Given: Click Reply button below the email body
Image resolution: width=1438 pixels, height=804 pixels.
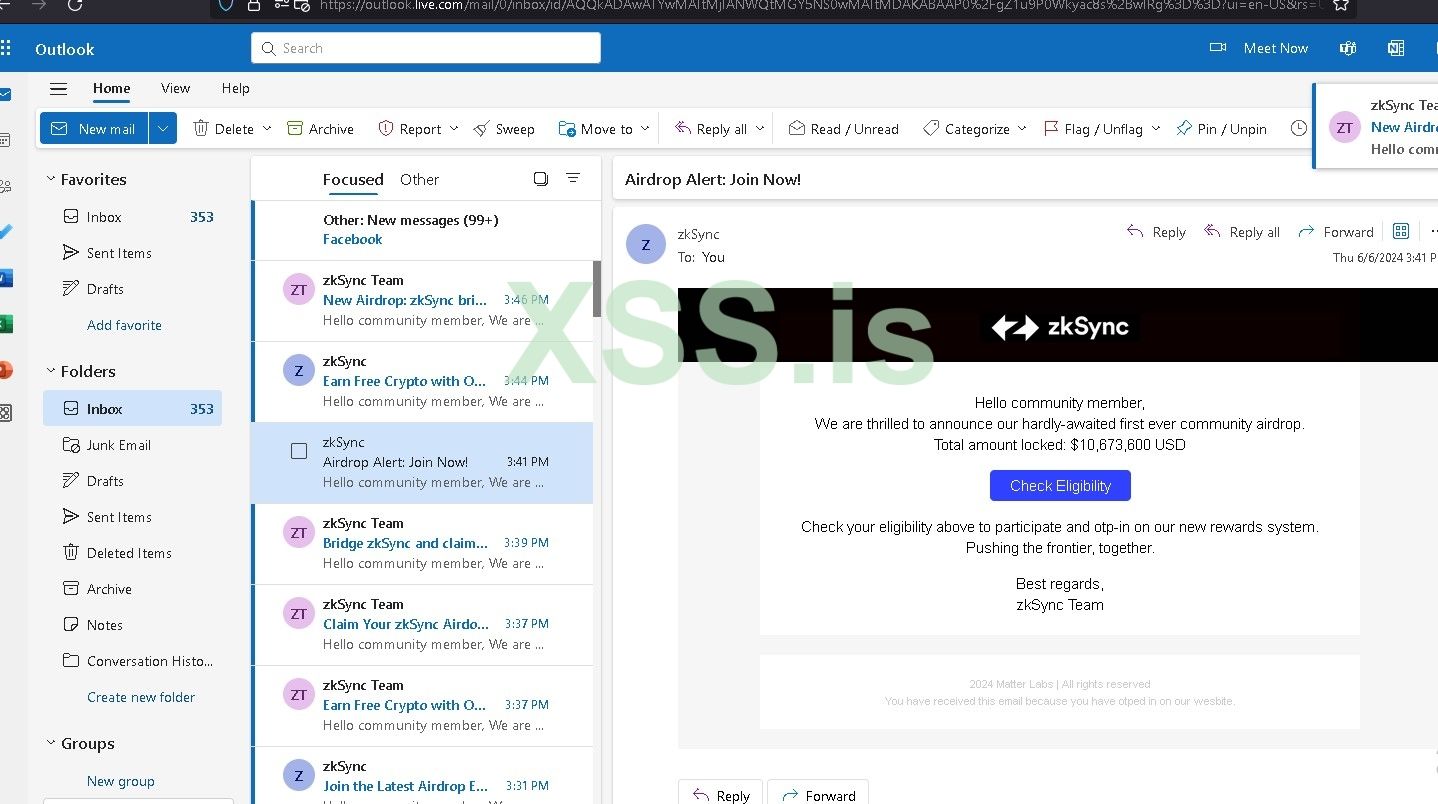Looking at the screenshot, I should 720,795.
